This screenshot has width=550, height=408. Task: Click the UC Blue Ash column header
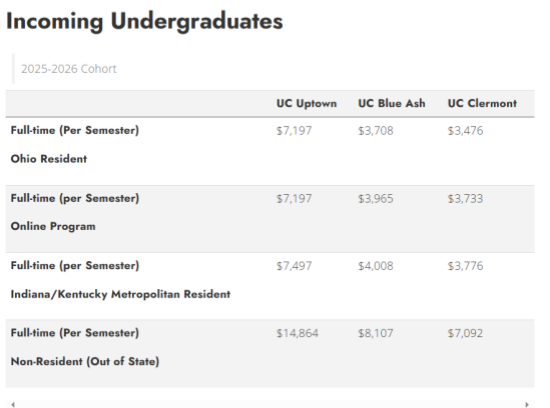pos(391,103)
